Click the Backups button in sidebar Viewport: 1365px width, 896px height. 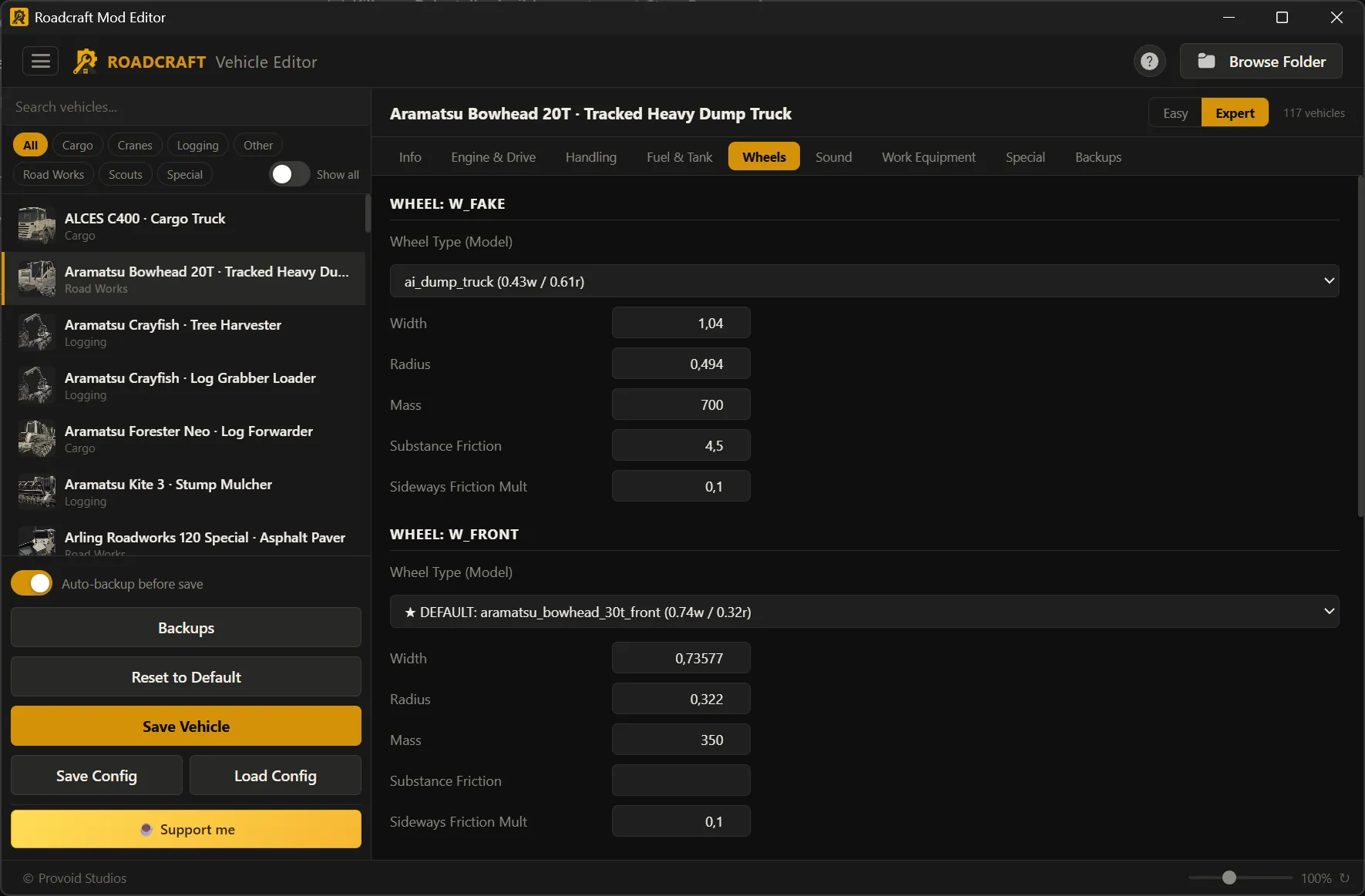click(x=186, y=627)
